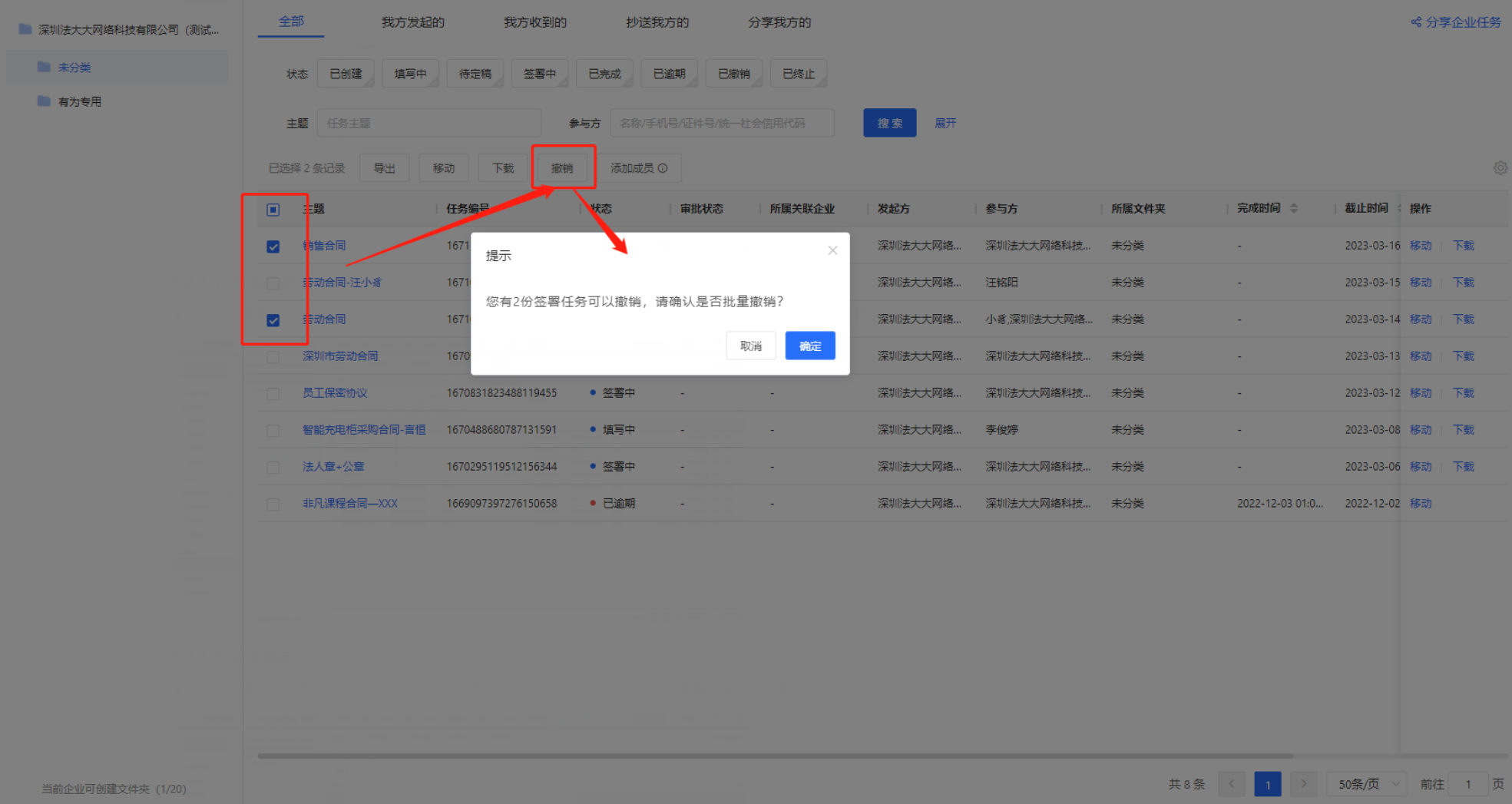Switch to the 全部 tab
Viewport: 1512px width, 804px height.
pyautogui.click(x=291, y=22)
